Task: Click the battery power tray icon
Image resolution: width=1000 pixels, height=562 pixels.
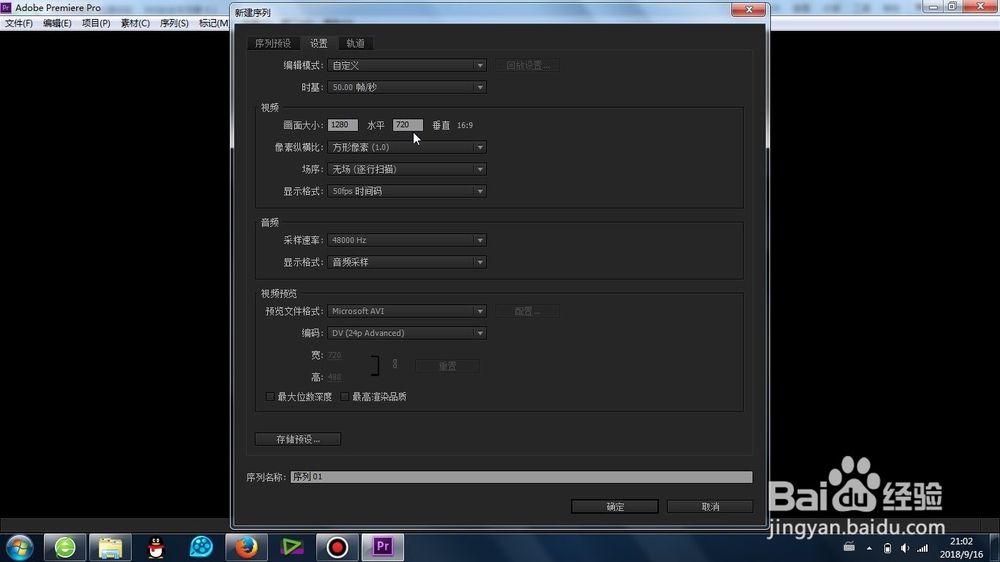Action: (887, 548)
